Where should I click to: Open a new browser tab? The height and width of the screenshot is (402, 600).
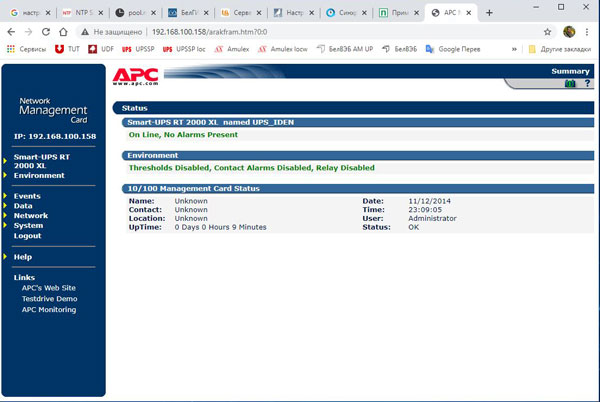point(488,13)
